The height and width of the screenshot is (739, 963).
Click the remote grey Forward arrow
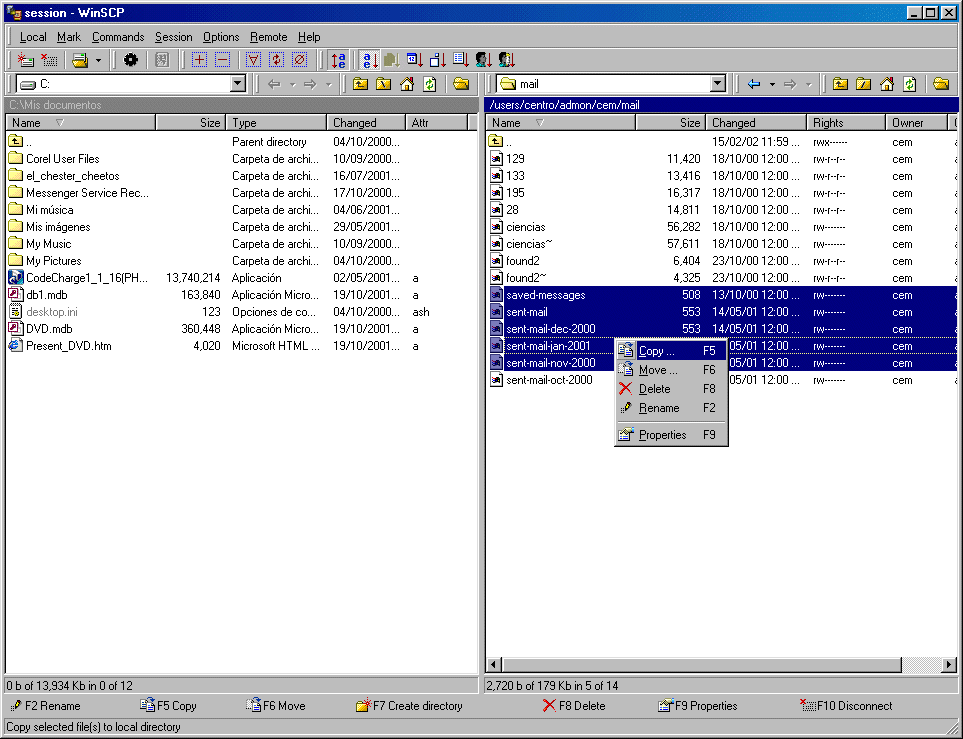(790, 84)
